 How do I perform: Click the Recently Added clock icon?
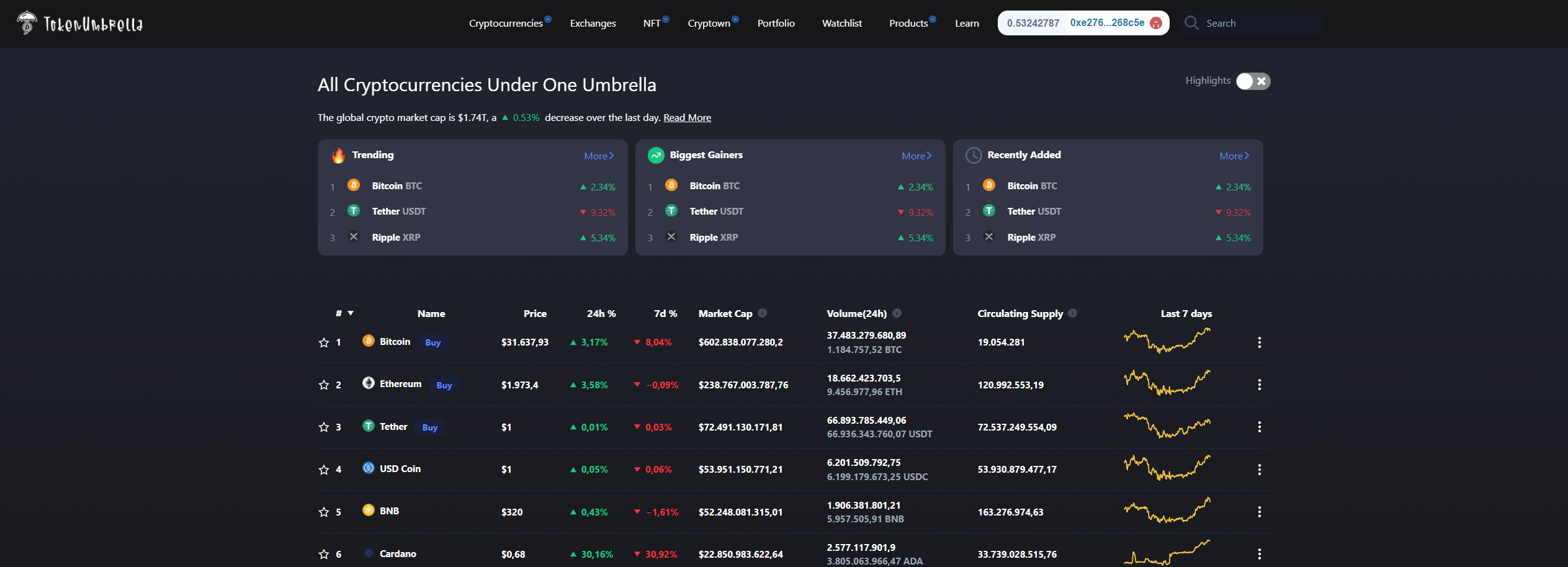(974, 156)
